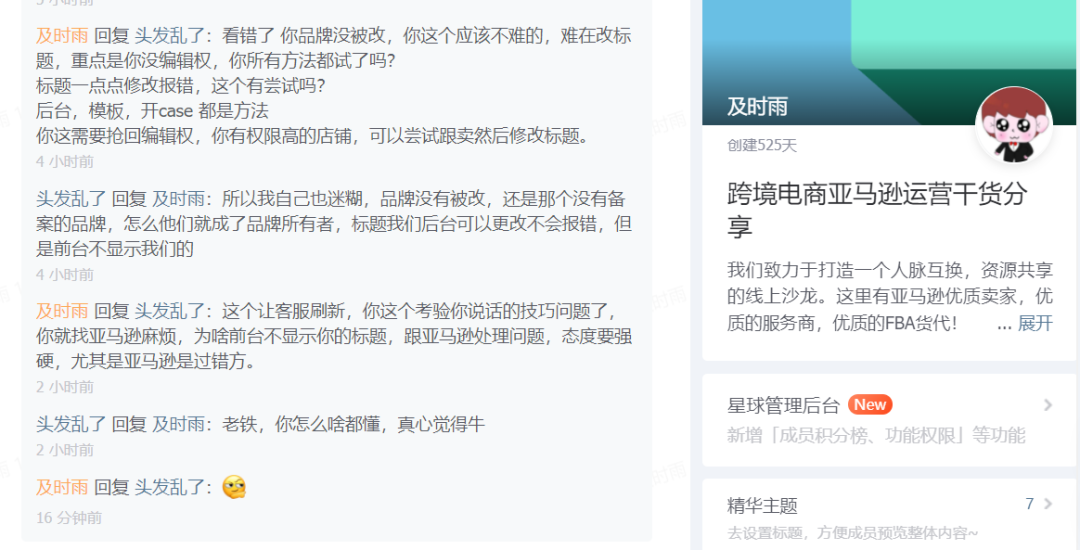1080x550 pixels.
Task: Click author 及时雨 of the emoji reply
Action: click(62, 487)
